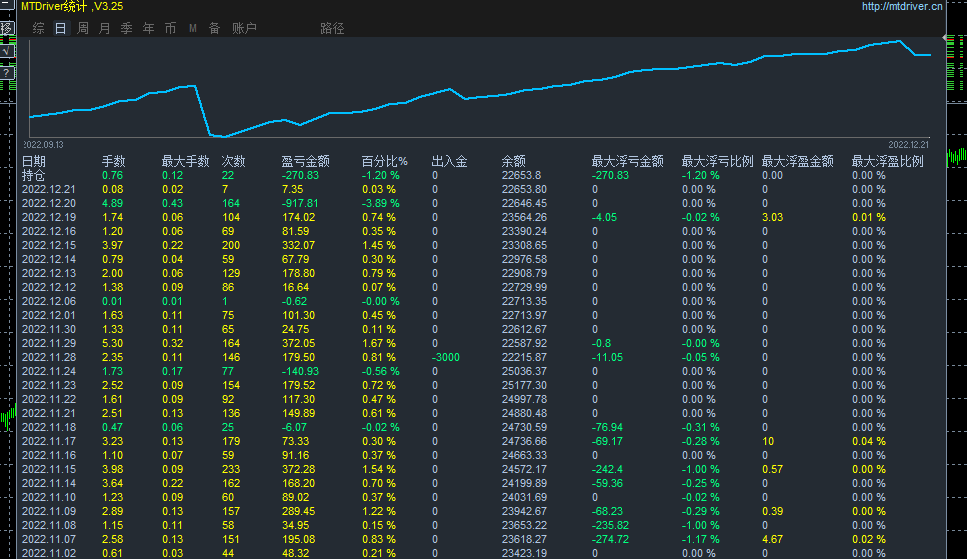Select the 2022.11.17 date row
The width and height of the screenshot is (967, 559).
click(x=49, y=442)
